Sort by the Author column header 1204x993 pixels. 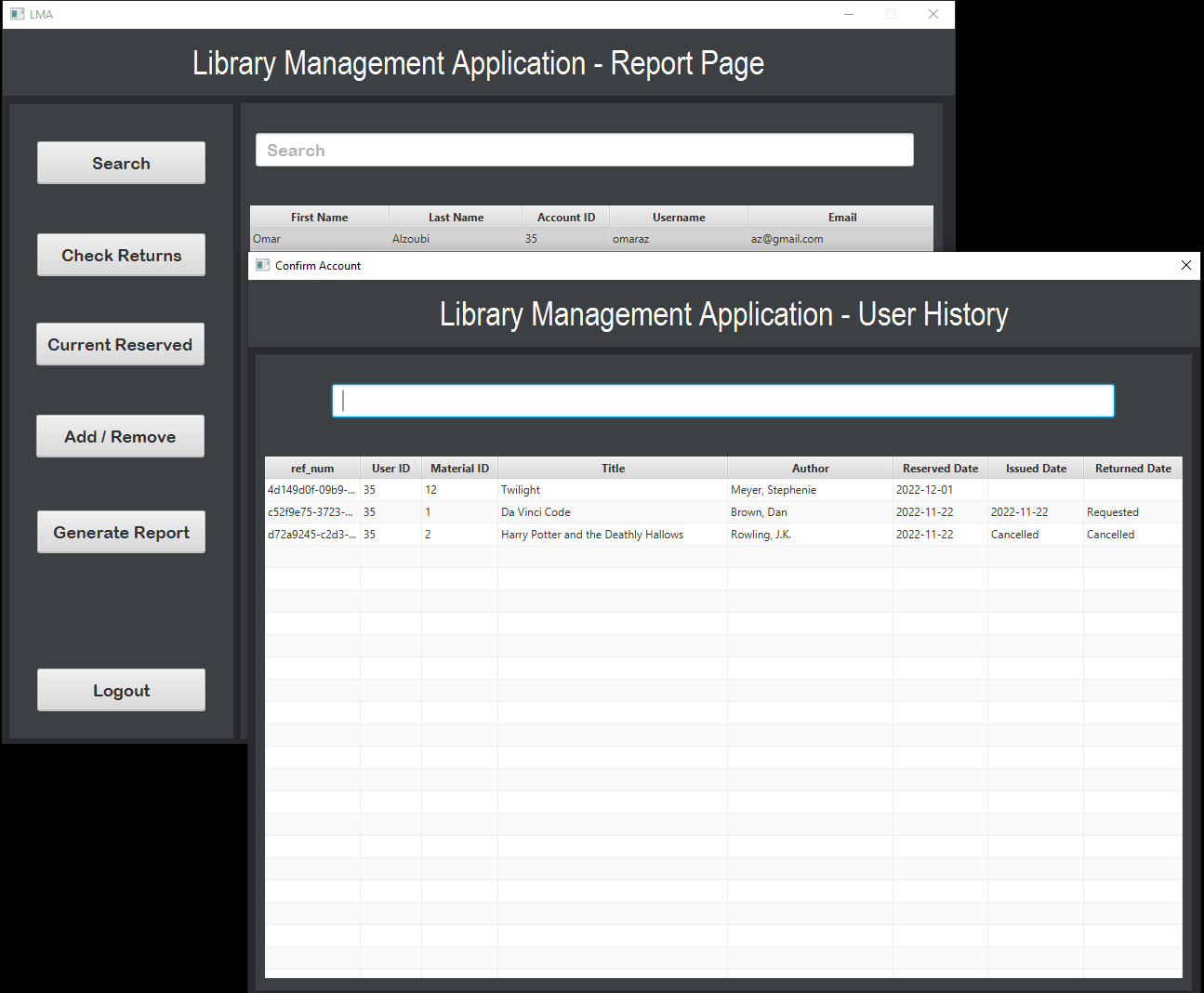(810, 468)
